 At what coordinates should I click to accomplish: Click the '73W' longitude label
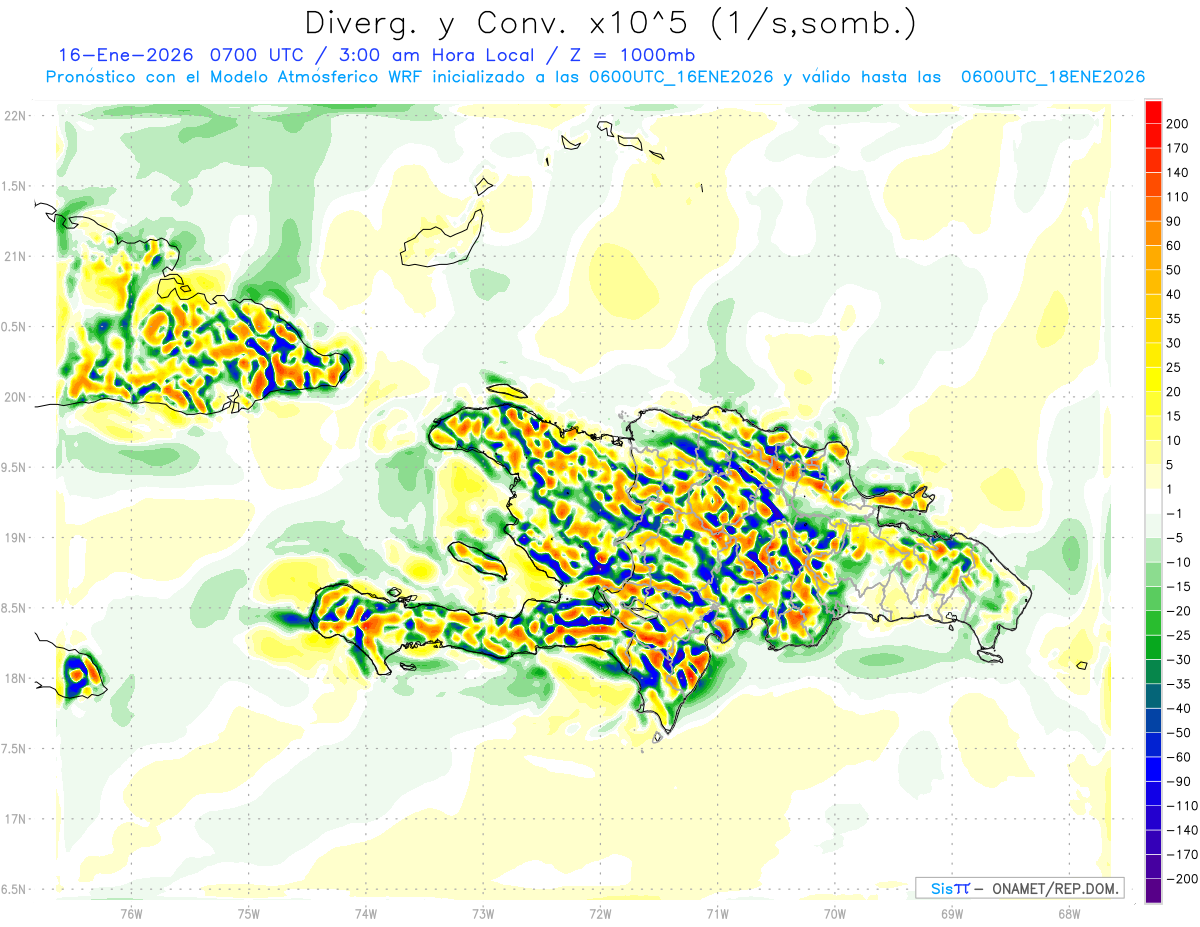pyautogui.click(x=483, y=913)
